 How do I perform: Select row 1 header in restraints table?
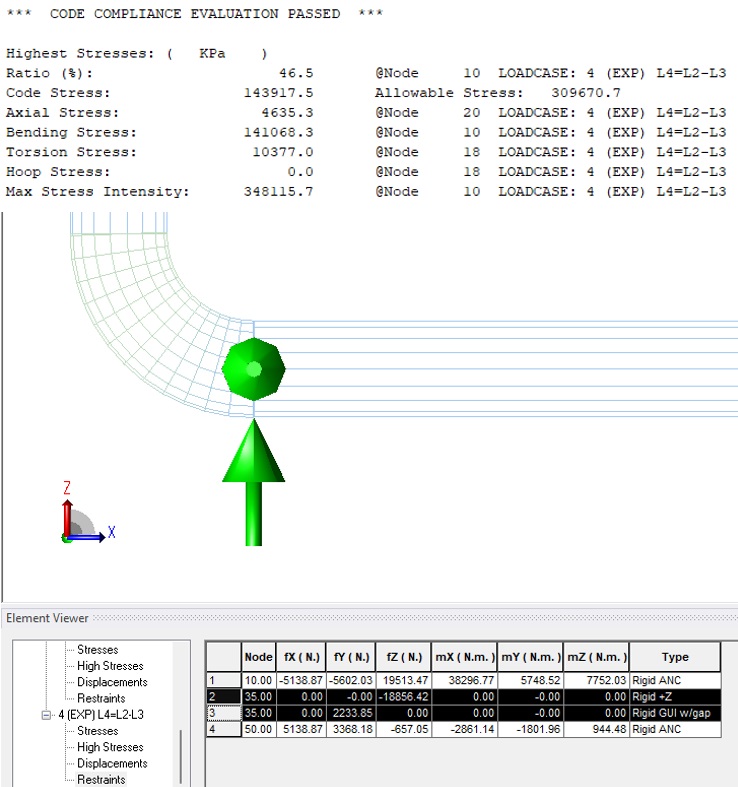(x=223, y=680)
